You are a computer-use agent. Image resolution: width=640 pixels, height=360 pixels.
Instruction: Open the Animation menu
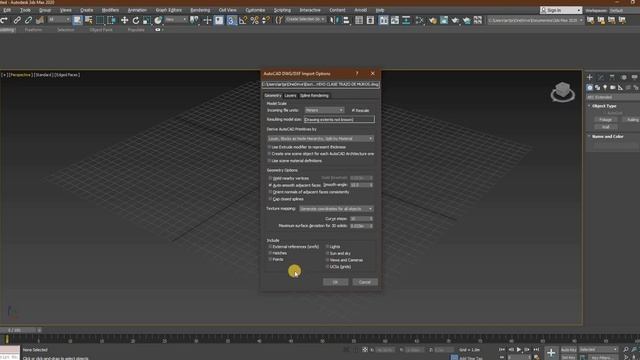click(x=137, y=10)
